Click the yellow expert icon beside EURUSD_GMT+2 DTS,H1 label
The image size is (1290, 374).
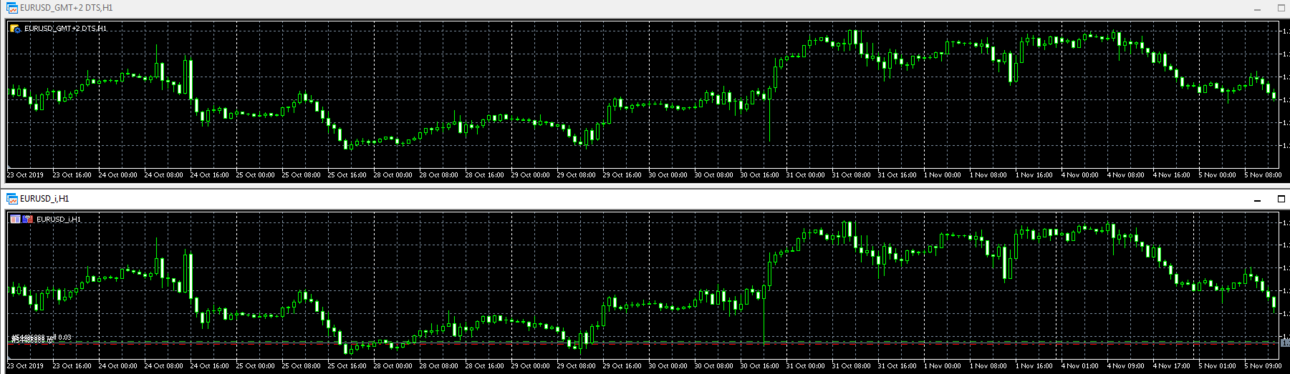(16, 28)
